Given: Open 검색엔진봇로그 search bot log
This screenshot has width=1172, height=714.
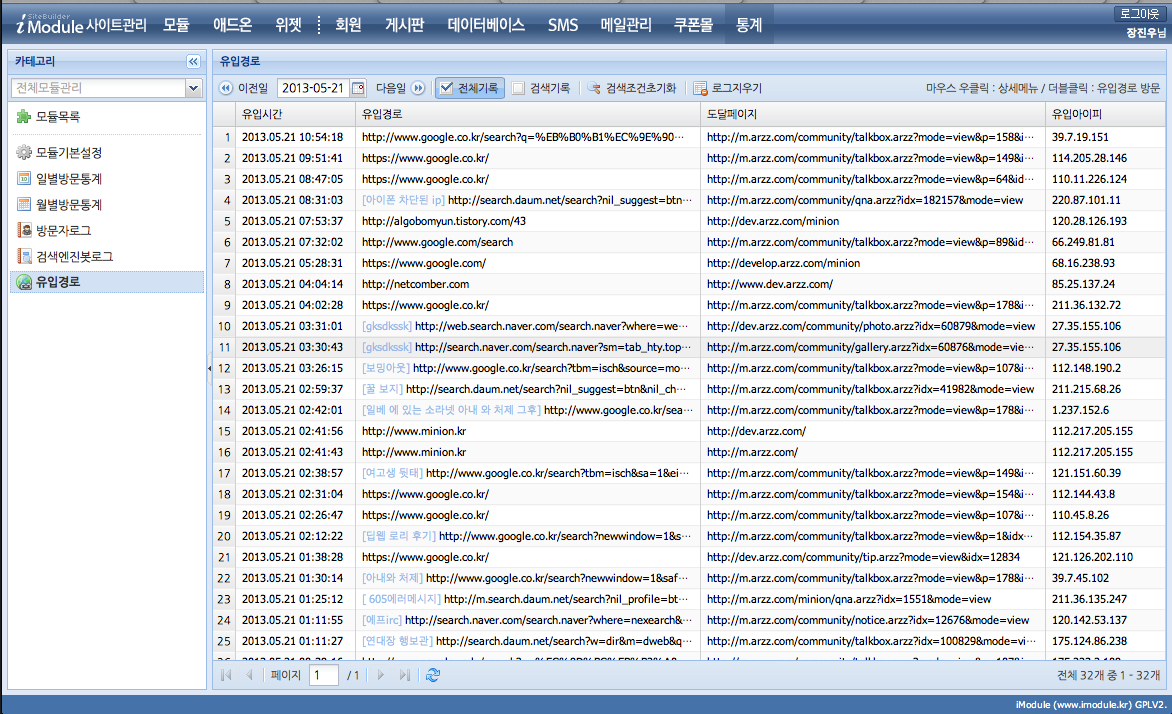Looking at the screenshot, I should pyautogui.click(x=74, y=257).
